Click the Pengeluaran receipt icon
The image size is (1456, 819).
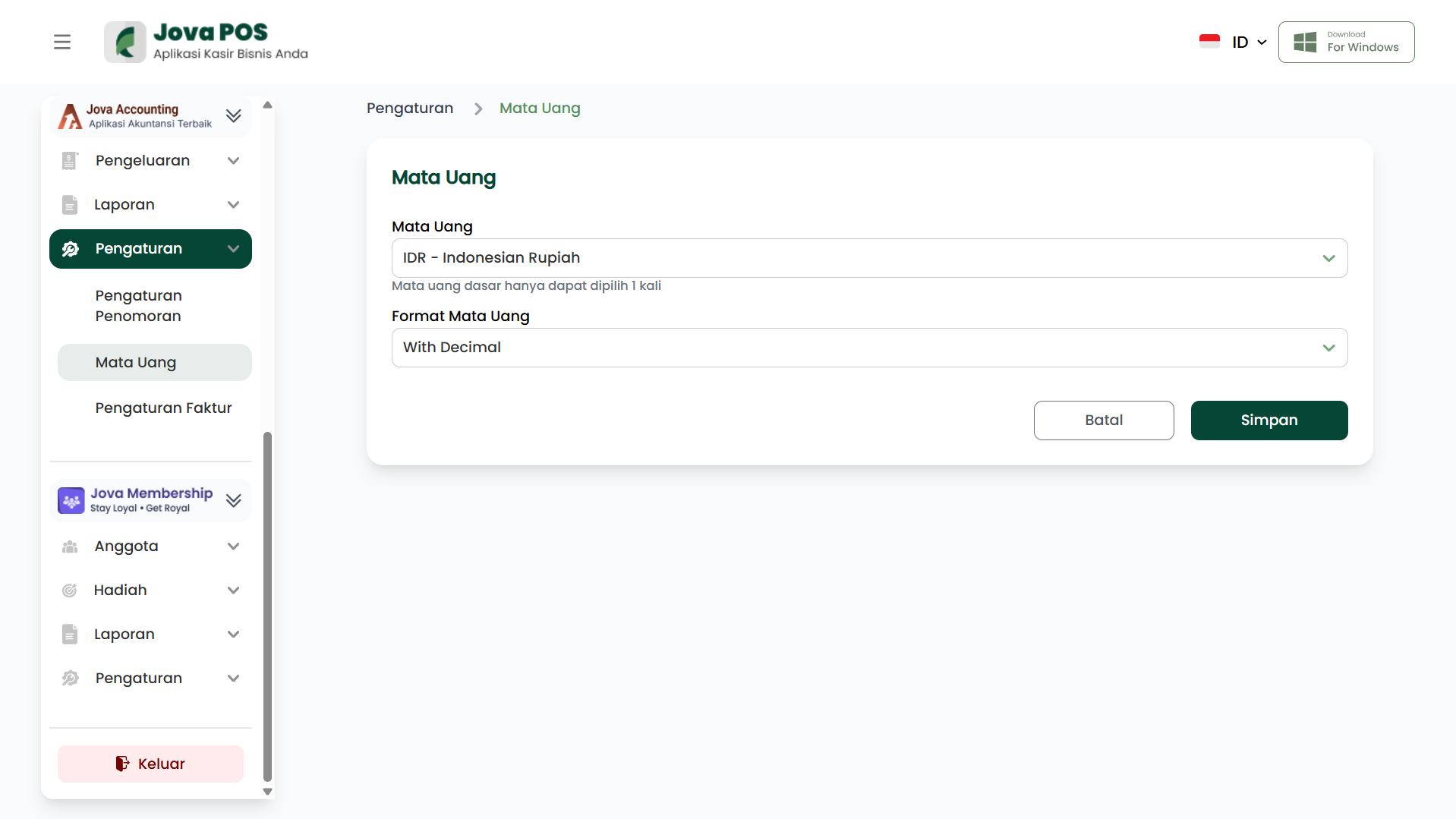pos(70,161)
